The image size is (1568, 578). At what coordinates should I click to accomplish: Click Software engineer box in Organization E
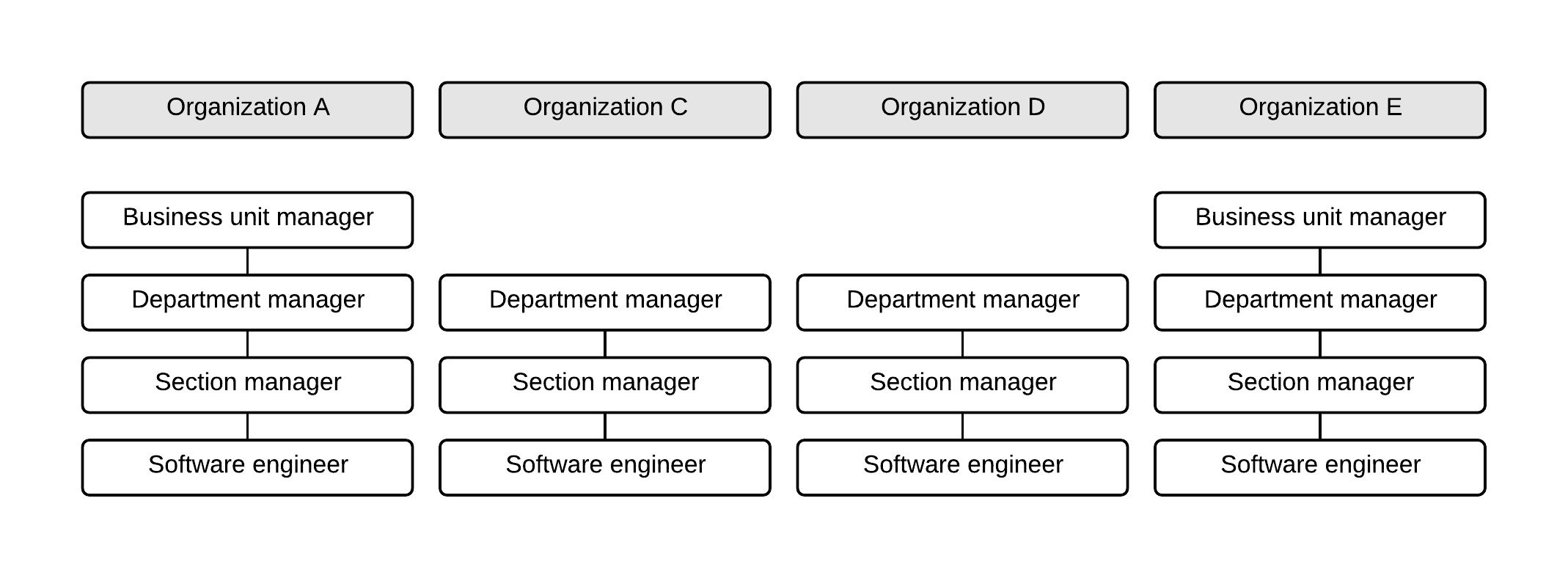pos(1320,467)
